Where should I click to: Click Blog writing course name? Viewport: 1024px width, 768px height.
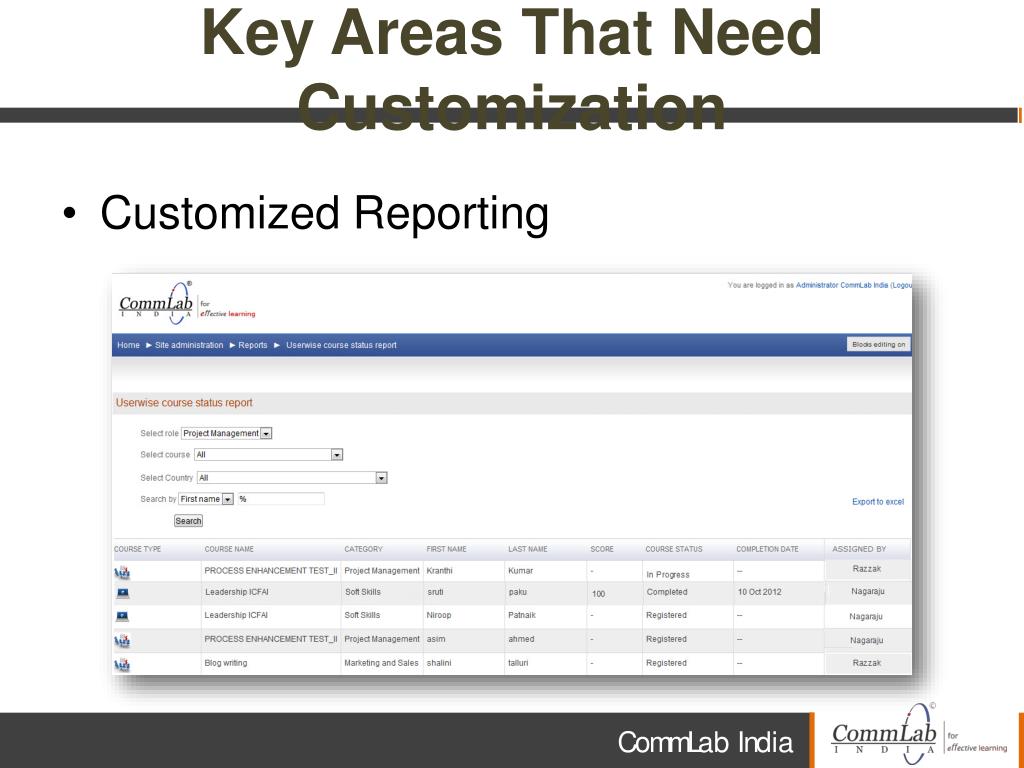tap(225, 663)
